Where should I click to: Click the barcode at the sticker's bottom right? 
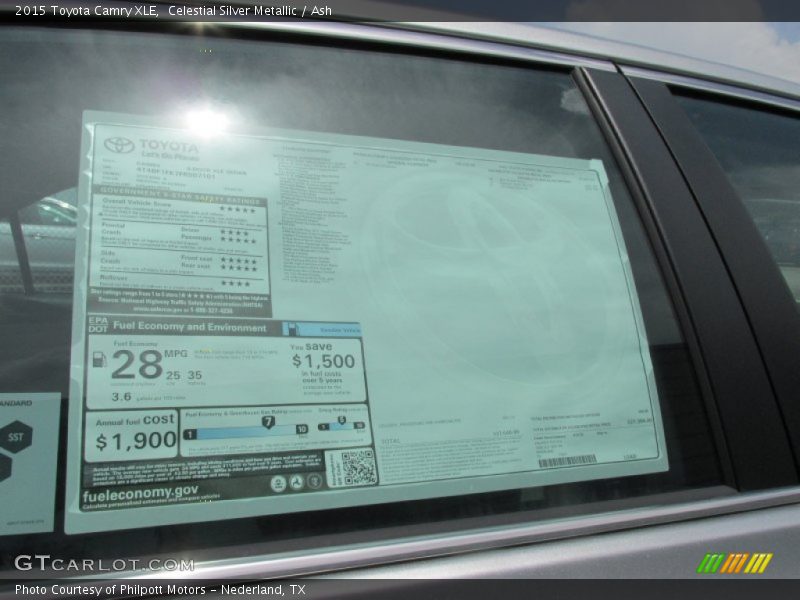[x=568, y=462]
